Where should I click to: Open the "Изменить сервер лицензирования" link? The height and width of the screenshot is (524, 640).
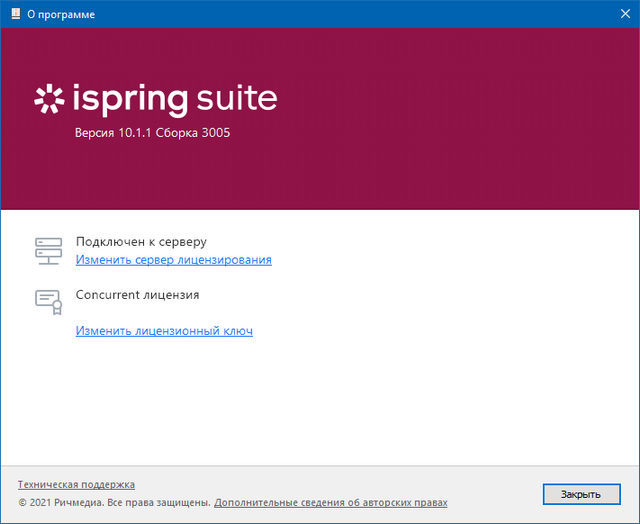click(x=174, y=260)
